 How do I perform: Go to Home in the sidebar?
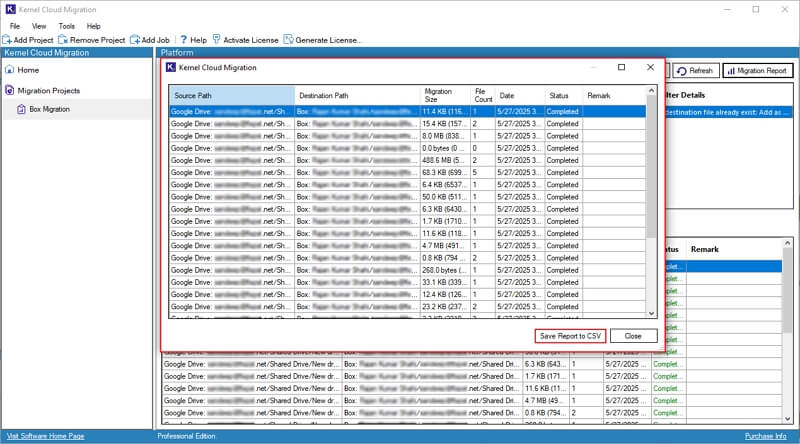[28, 70]
